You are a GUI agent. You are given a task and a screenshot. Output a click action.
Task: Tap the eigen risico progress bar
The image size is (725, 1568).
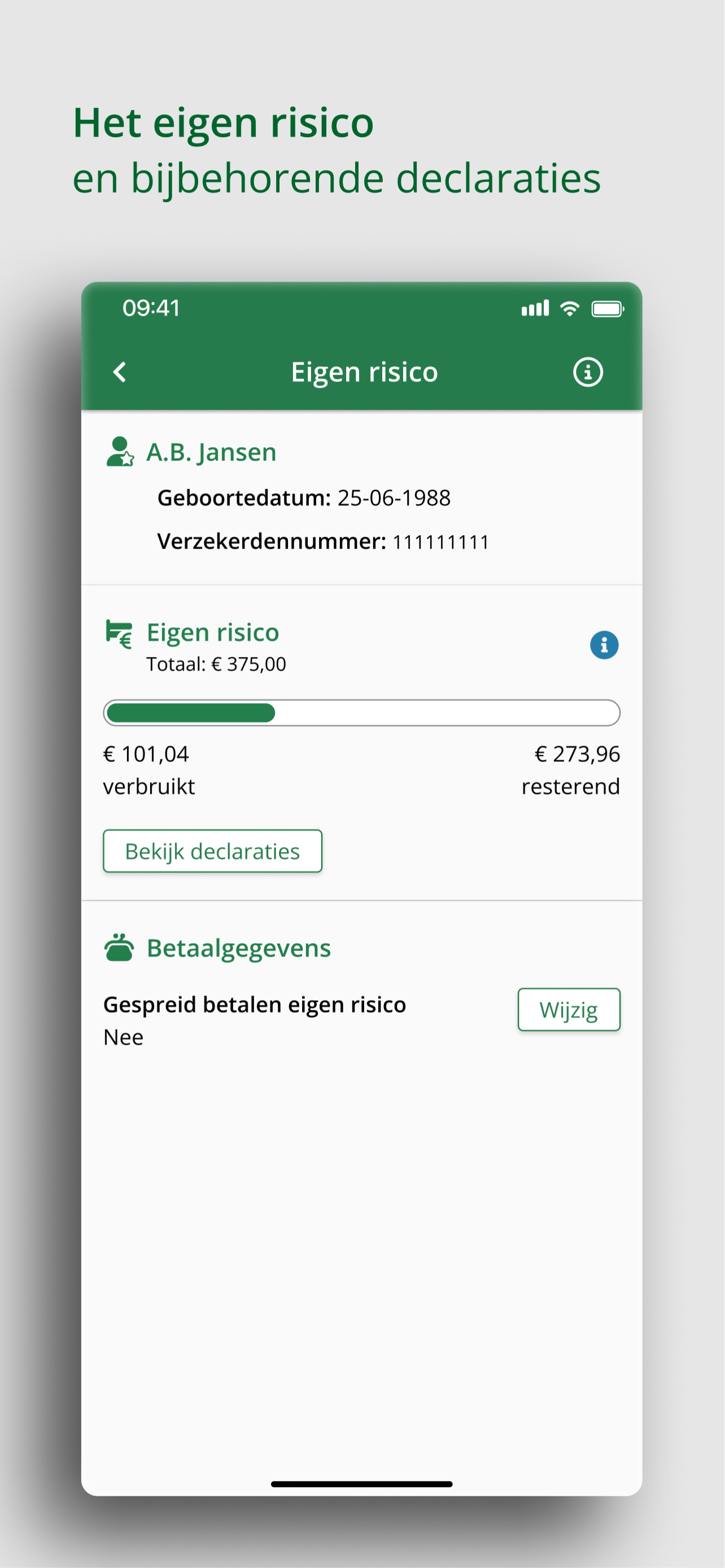(361, 713)
